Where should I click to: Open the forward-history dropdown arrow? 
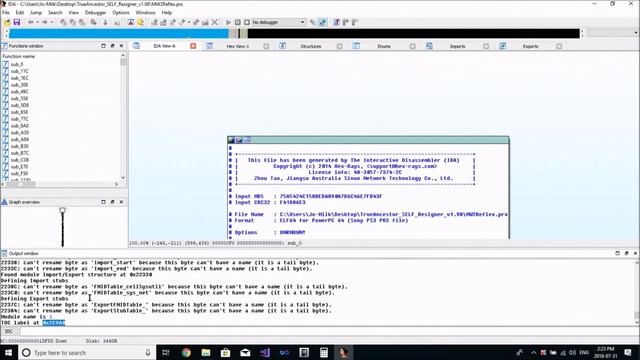click(51, 22)
